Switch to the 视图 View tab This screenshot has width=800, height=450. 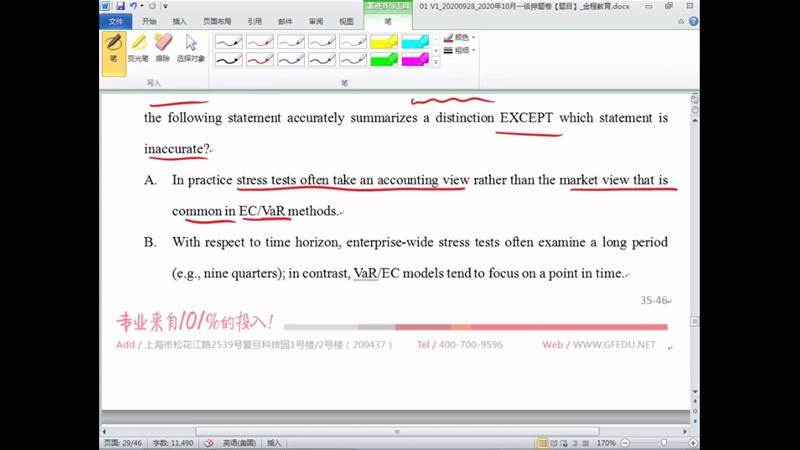point(346,21)
